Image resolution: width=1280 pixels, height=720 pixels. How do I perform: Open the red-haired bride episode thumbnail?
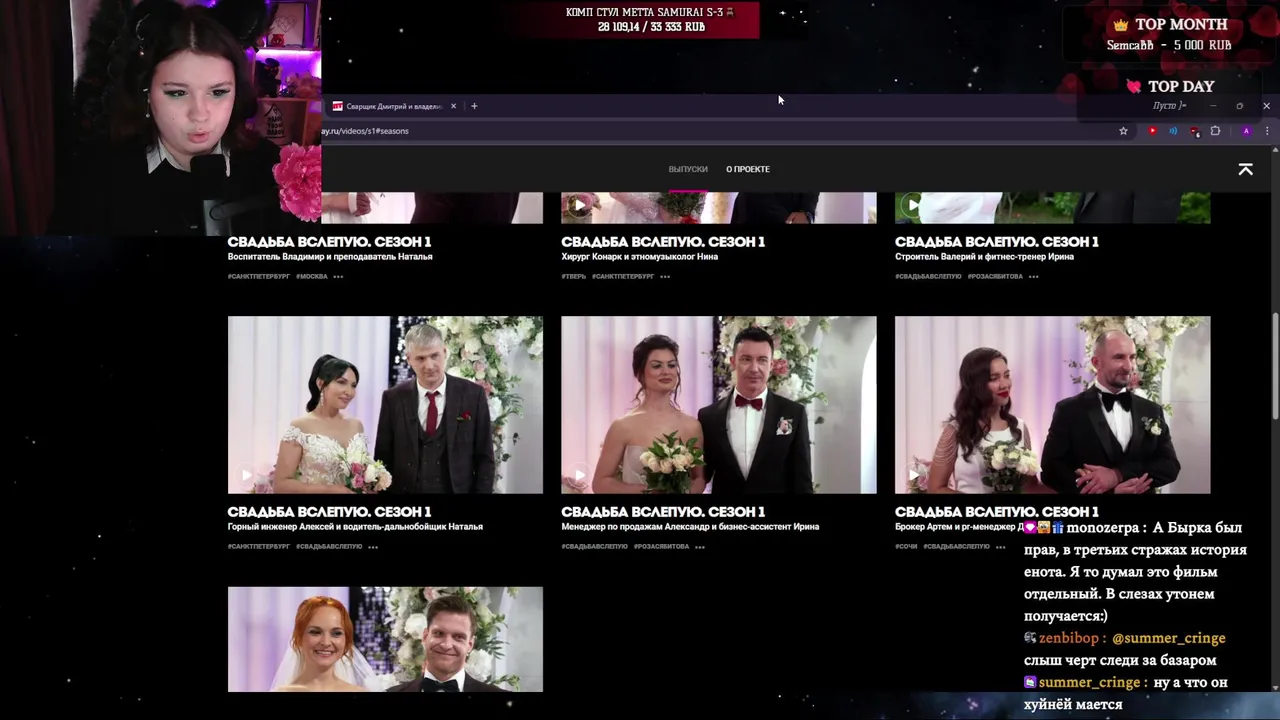(385, 639)
